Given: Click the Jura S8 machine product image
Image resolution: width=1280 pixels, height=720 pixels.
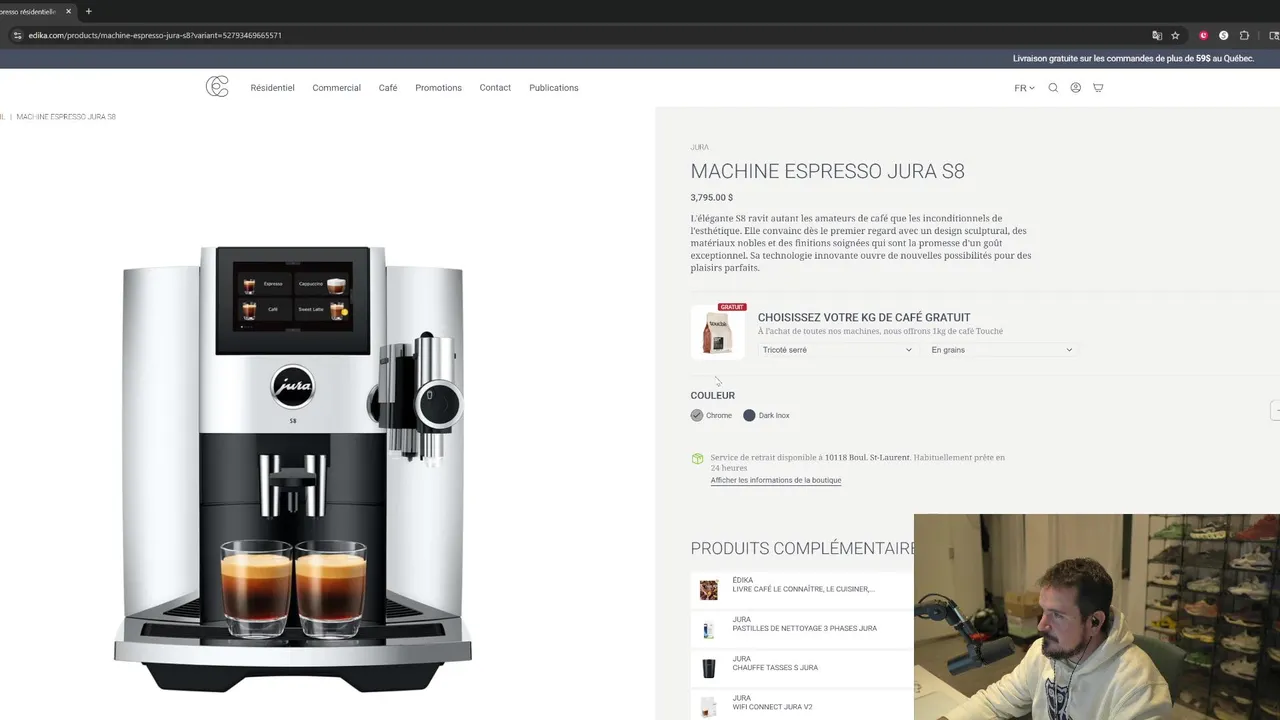Looking at the screenshot, I should coord(292,468).
